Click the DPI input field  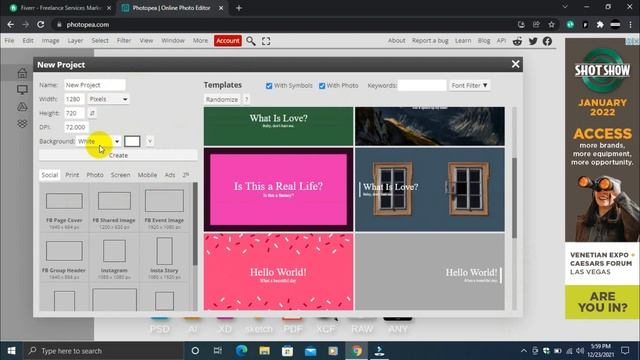(76, 127)
